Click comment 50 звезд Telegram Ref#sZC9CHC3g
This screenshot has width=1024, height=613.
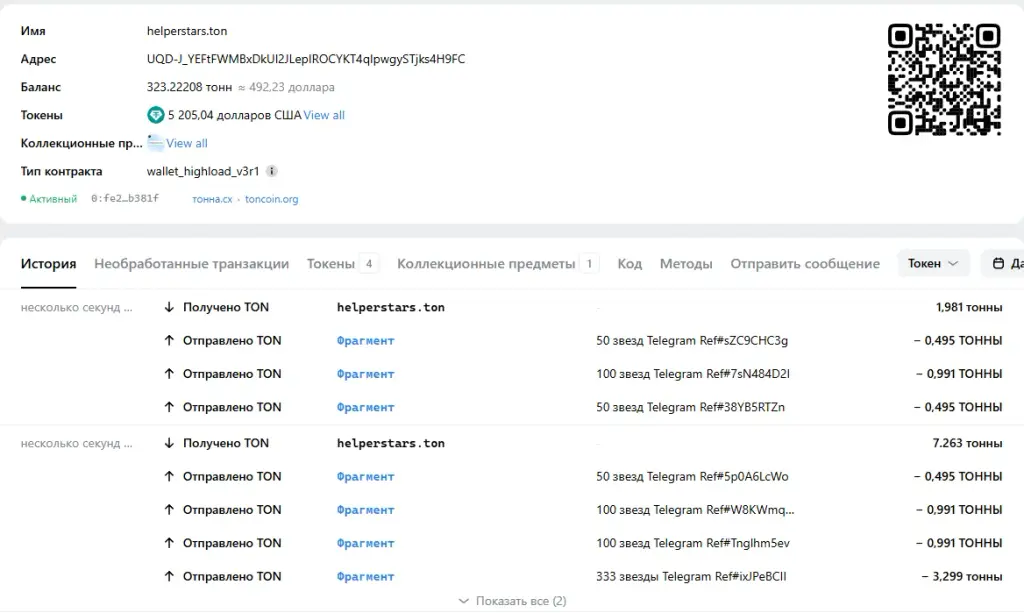click(x=692, y=340)
